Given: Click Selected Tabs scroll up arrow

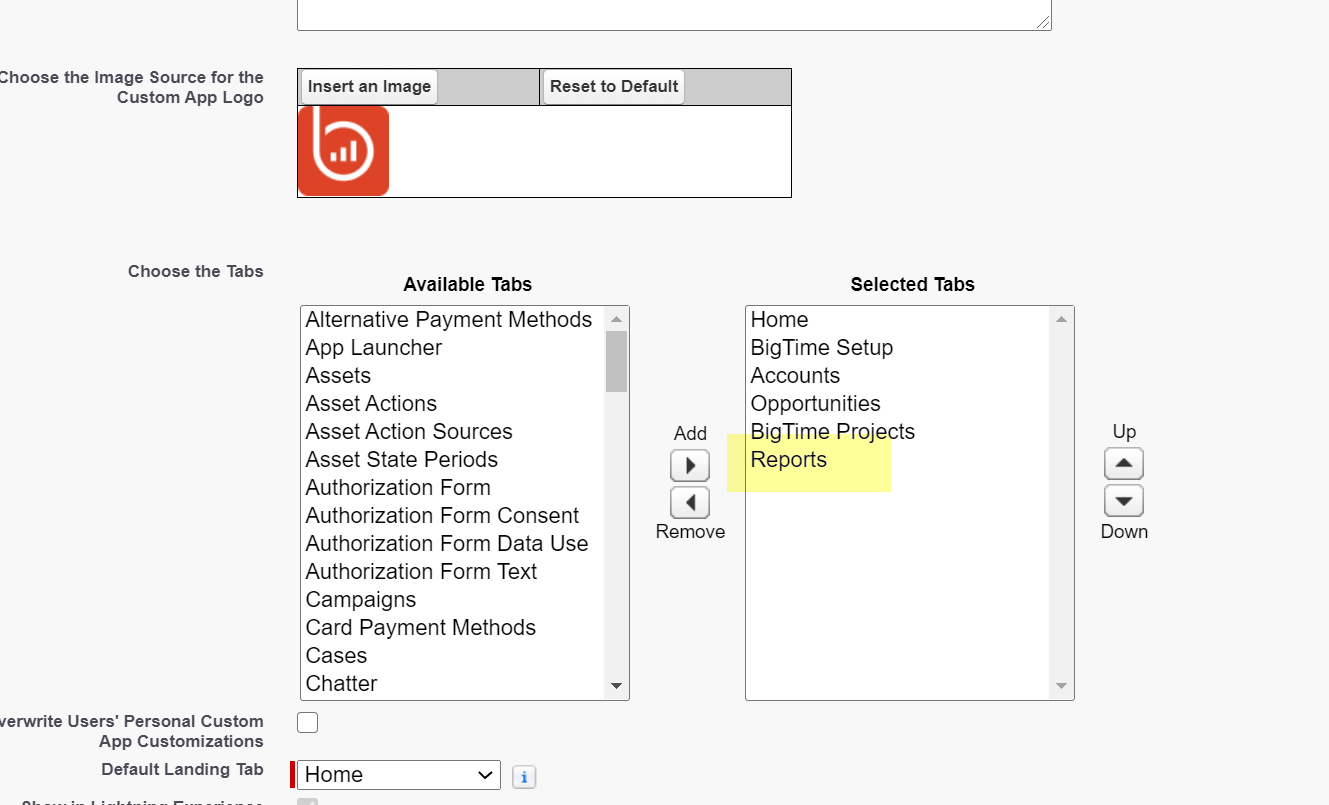Looking at the screenshot, I should tap(1061, 320).
